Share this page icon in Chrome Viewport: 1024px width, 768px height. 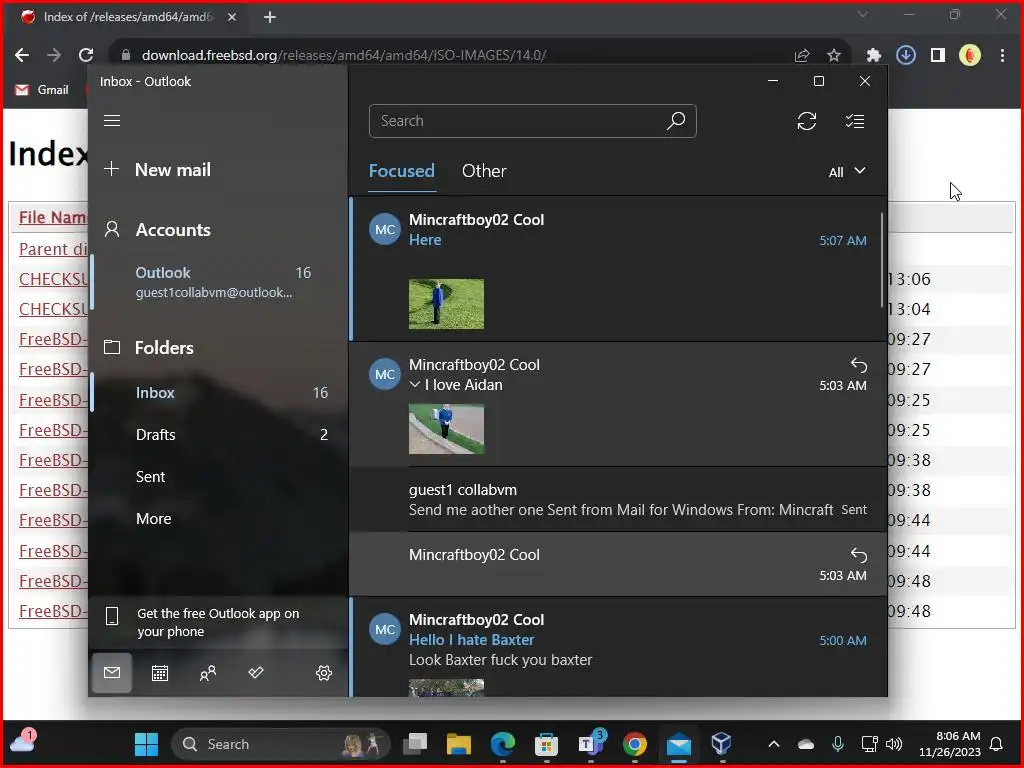tap(801, 56)
